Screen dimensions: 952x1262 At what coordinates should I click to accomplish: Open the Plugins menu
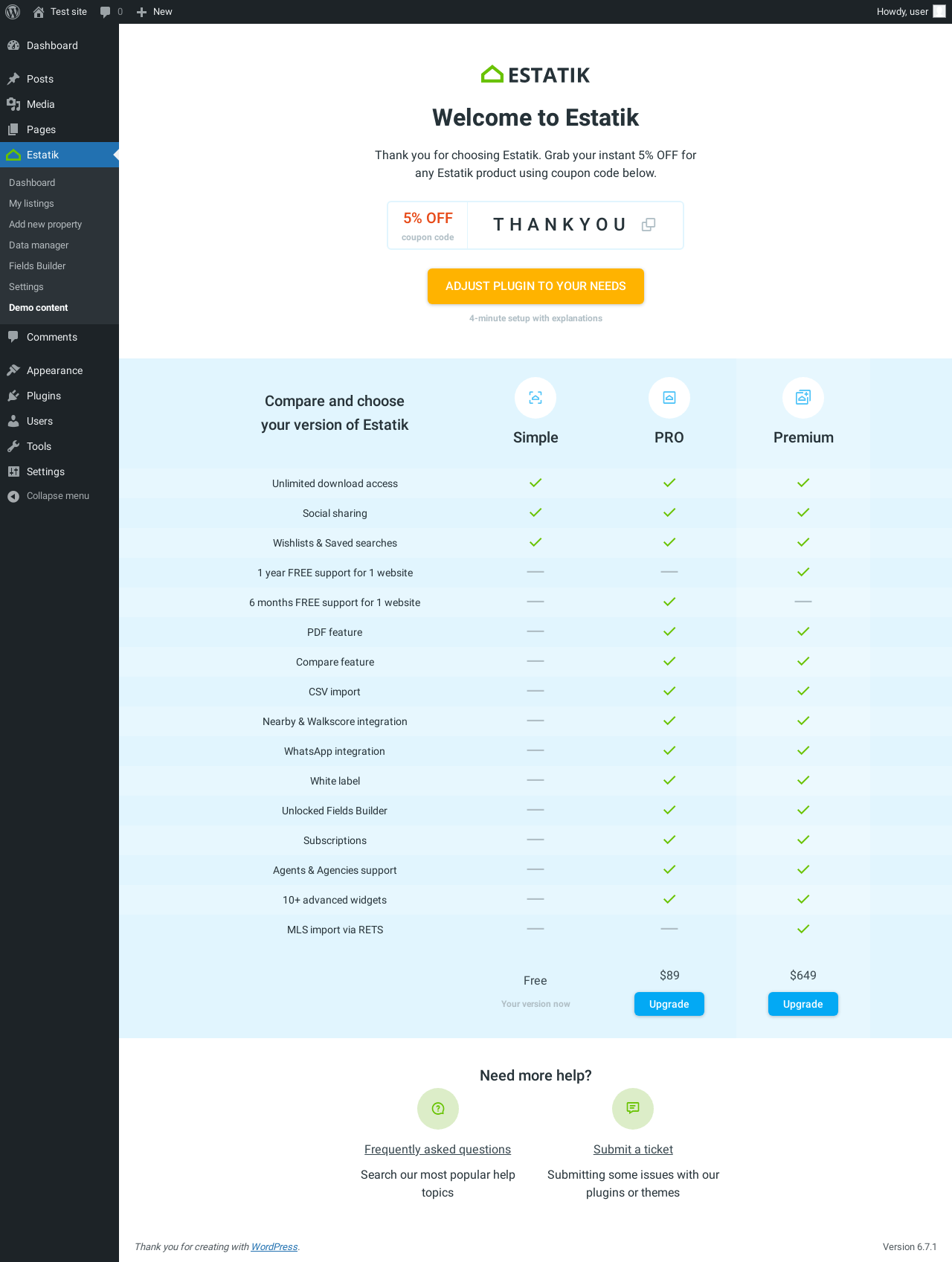tap(59, 396)
